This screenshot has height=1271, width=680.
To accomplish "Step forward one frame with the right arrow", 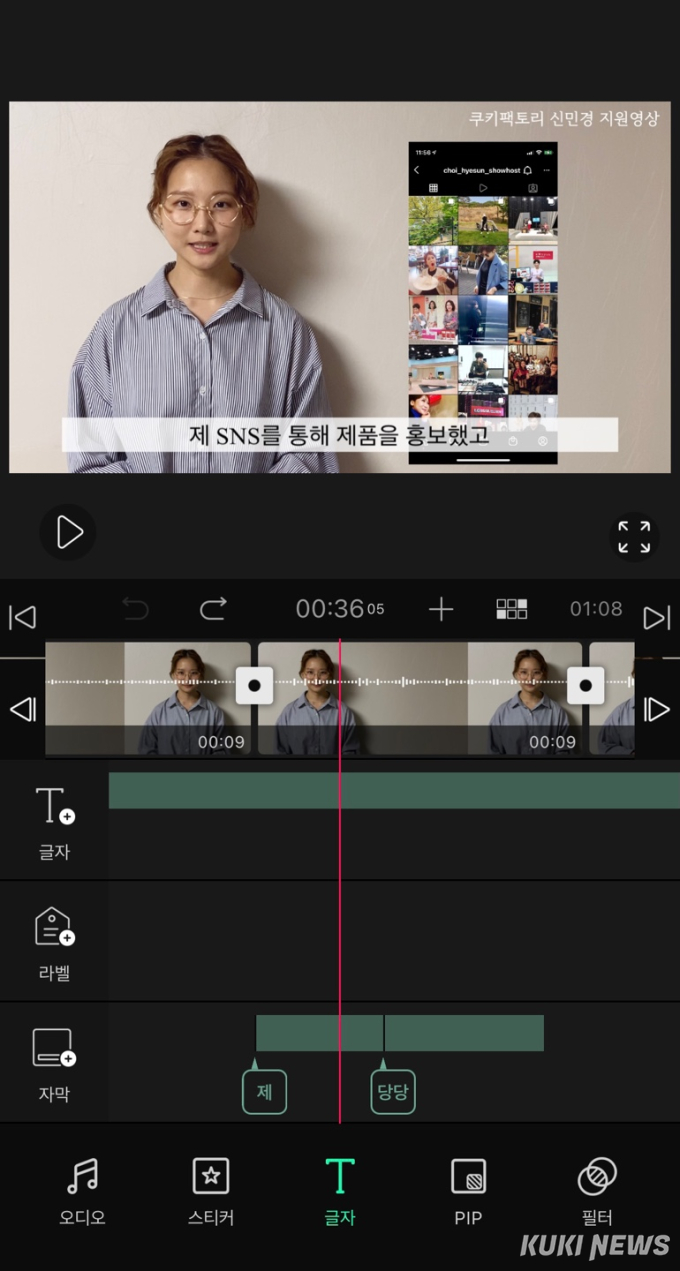I will pos(656,709).
